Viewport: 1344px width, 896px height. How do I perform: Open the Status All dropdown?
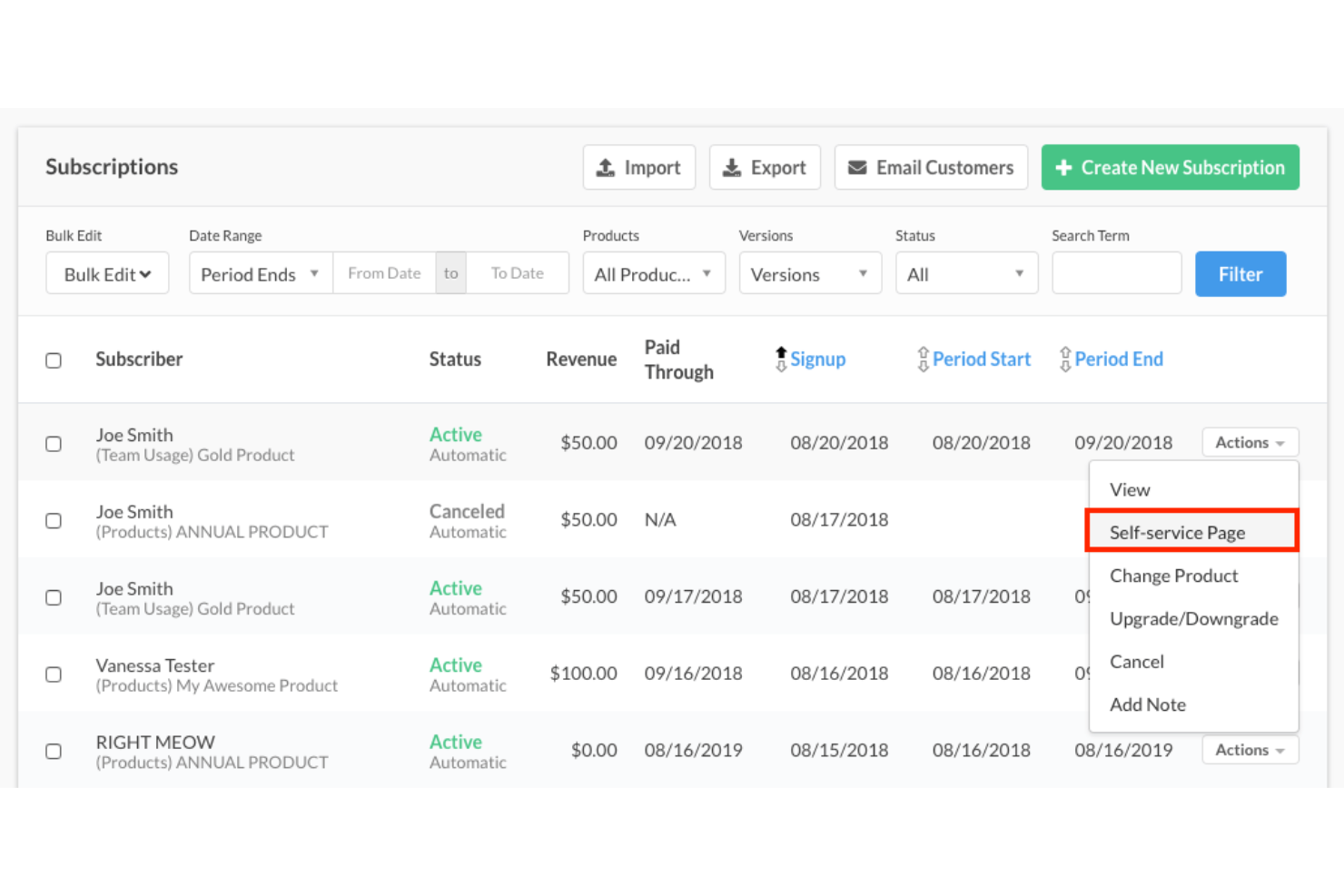coord(965,273)
